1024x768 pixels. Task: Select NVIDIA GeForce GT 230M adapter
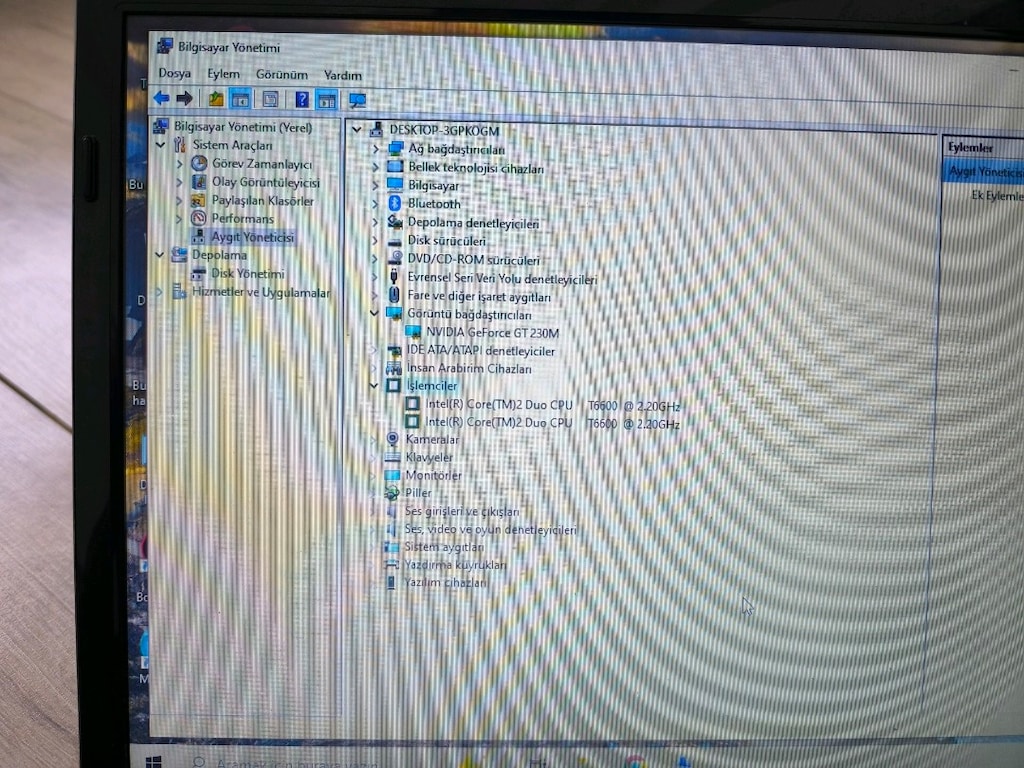(492, 332)
